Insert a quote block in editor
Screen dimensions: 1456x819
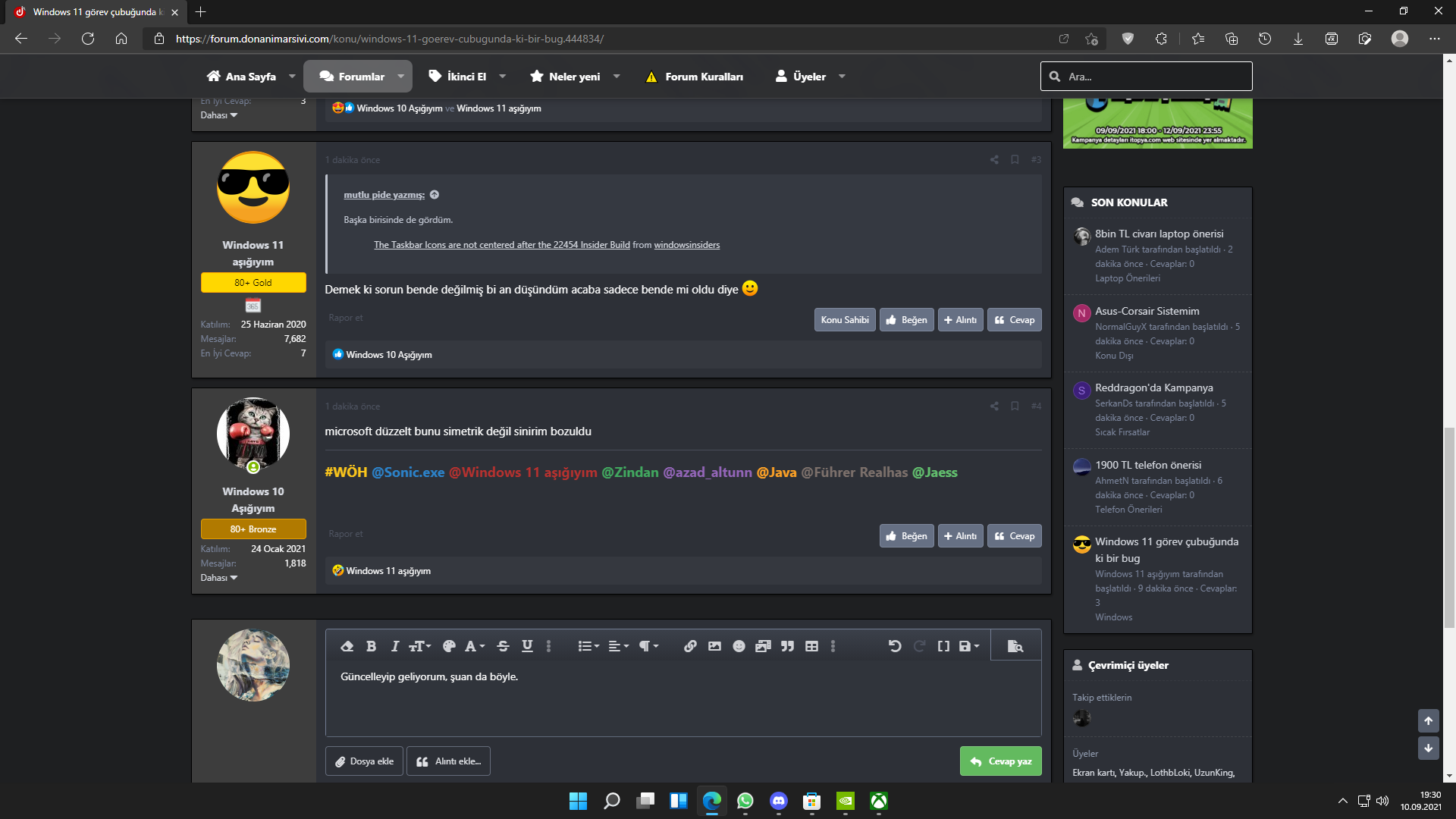787,646
